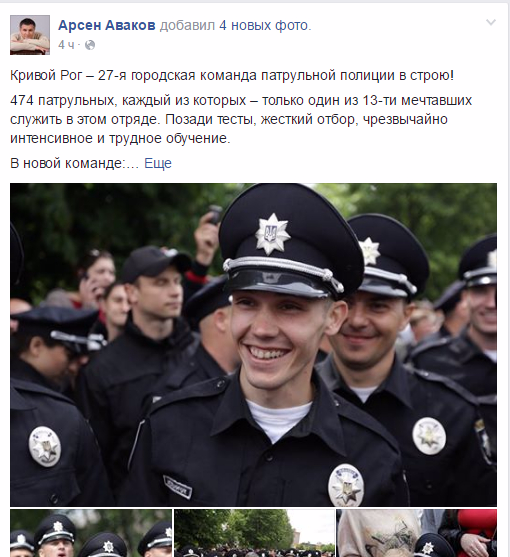Open the large photo of the smiling officer
Viewport: 510px width, 557px height.
coord(253,345)
